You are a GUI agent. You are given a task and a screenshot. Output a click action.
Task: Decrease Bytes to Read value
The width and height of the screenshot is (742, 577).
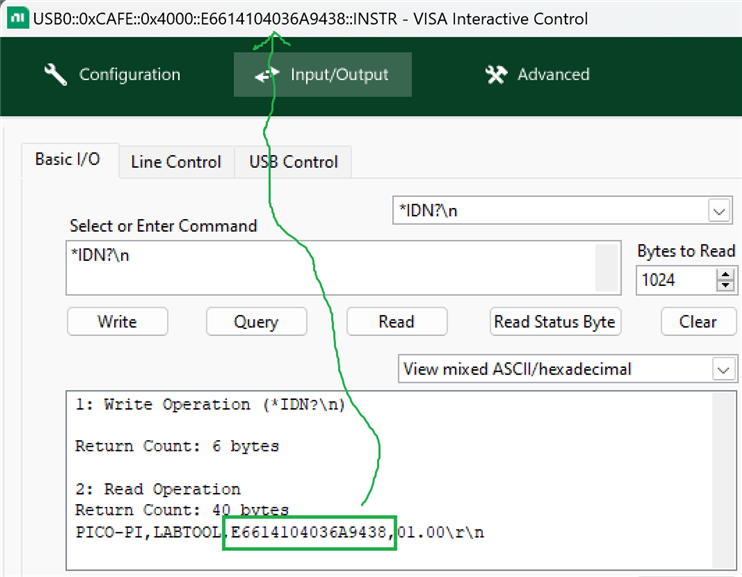tap(725, 286)
